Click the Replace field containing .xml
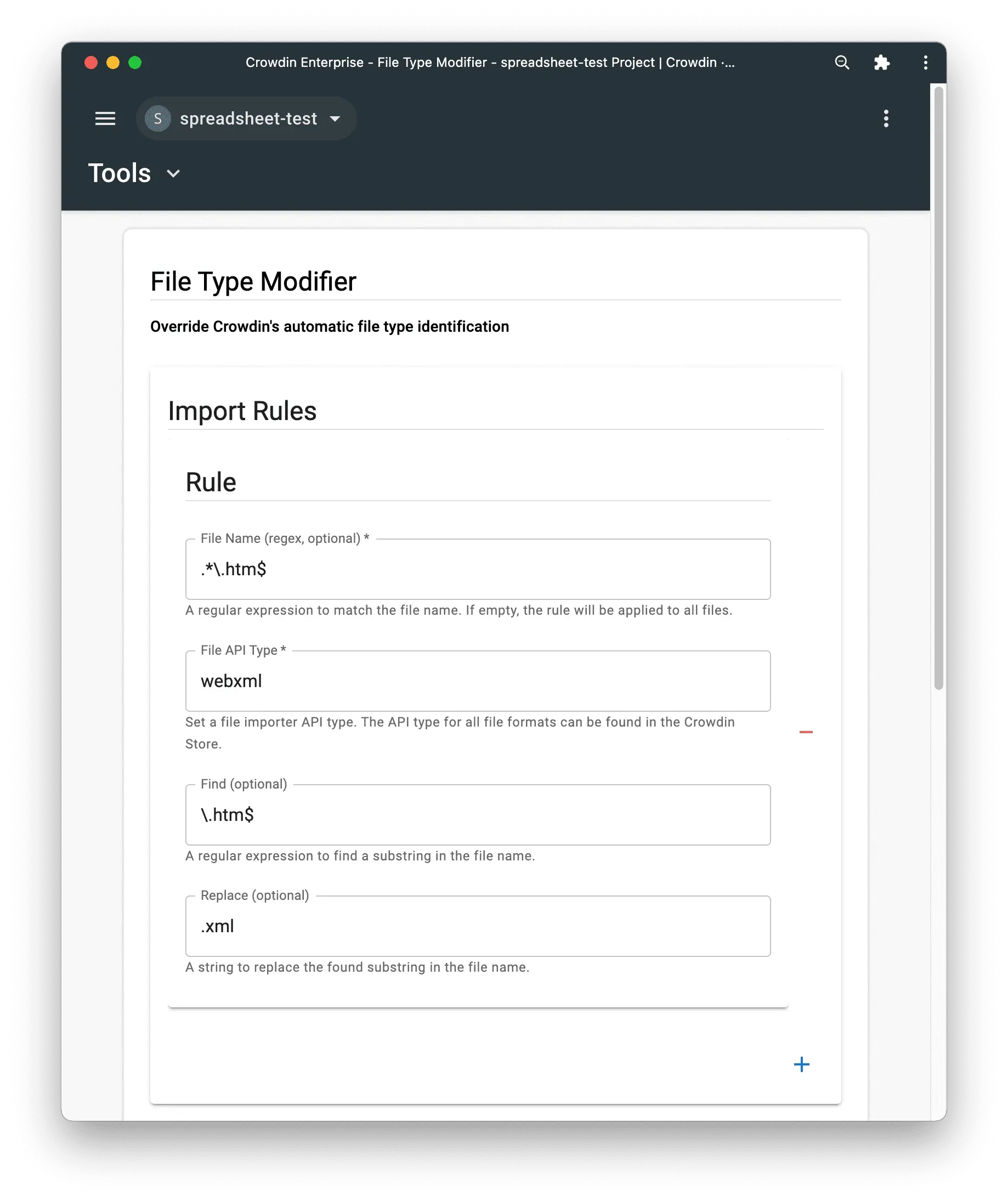 coord(478,926)
